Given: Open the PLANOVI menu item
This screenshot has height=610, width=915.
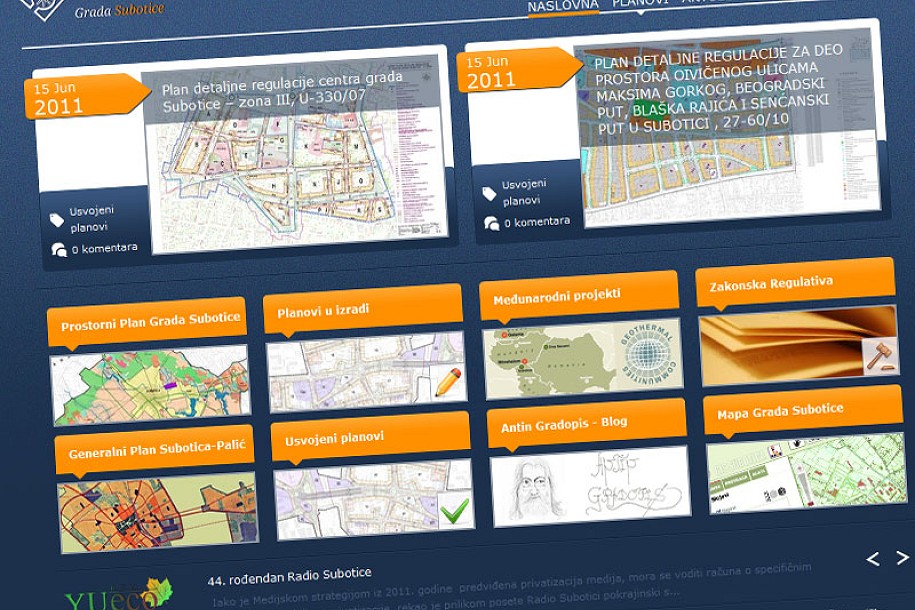Looking at the screenshot, I should (640, 3).
